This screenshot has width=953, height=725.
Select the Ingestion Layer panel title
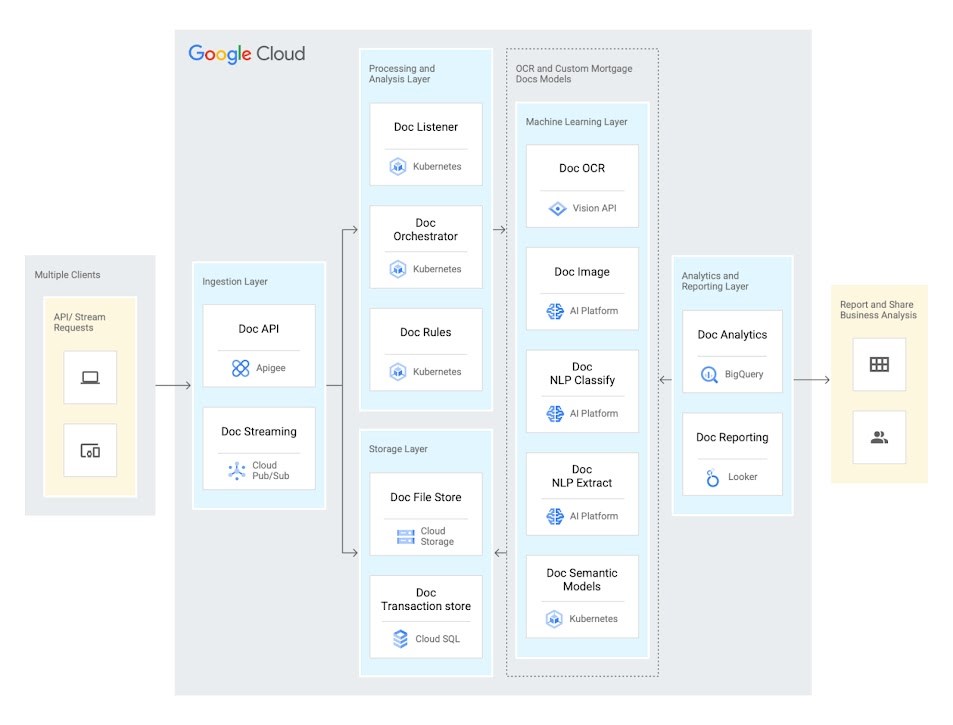click(235, 281)
